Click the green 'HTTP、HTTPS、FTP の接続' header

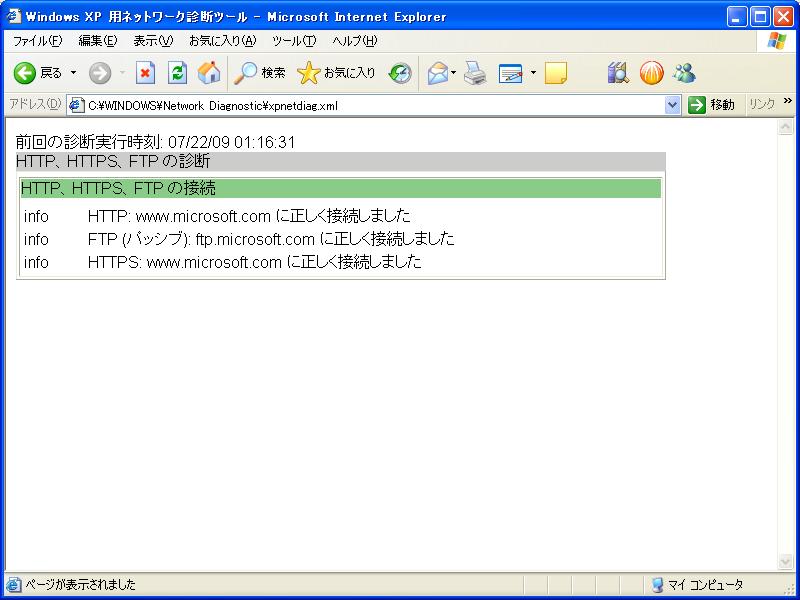coord(341,188)
